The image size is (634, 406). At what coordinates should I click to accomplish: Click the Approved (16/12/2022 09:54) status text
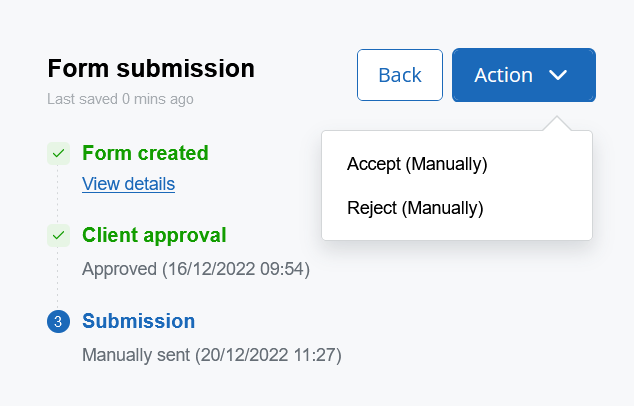[x=196, y=268]
